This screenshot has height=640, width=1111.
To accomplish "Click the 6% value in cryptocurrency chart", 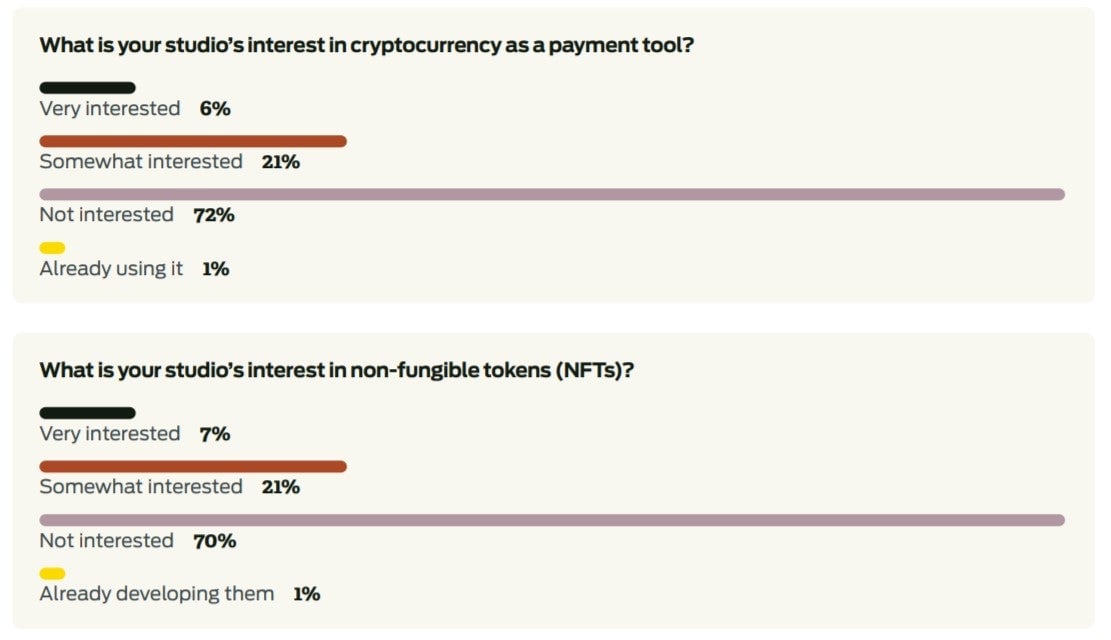I will (x=215, y=109).
